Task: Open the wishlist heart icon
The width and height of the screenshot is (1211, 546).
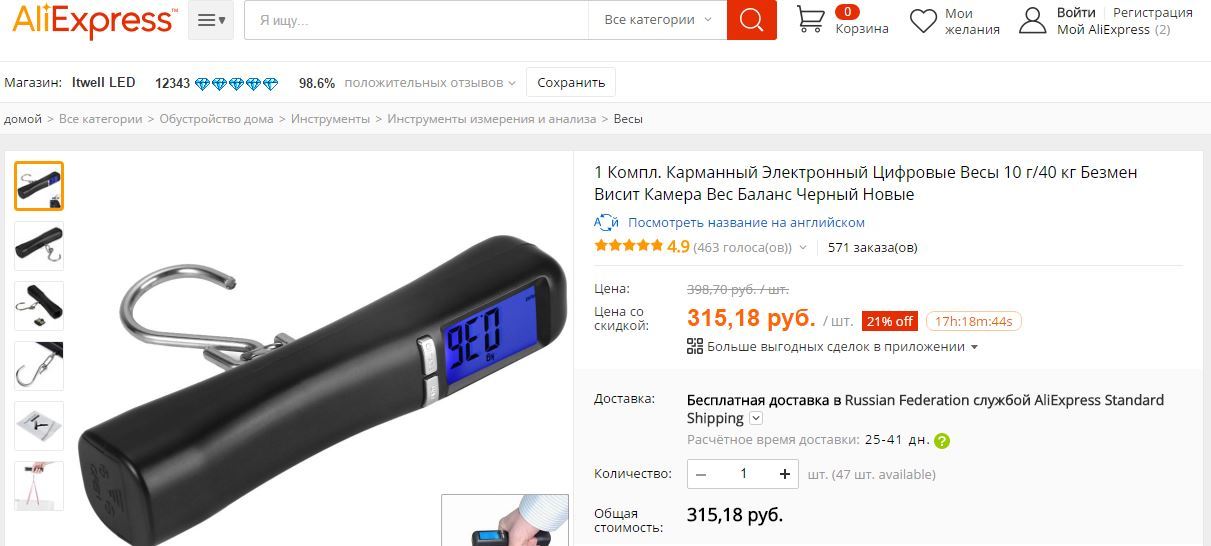Action: point(924,20)
